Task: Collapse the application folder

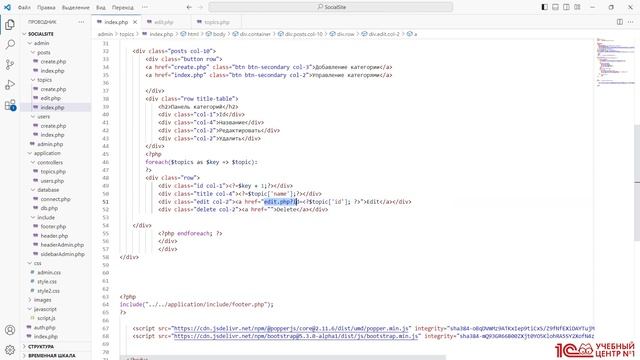Action: pyautogui.click(x=47, y=153)
